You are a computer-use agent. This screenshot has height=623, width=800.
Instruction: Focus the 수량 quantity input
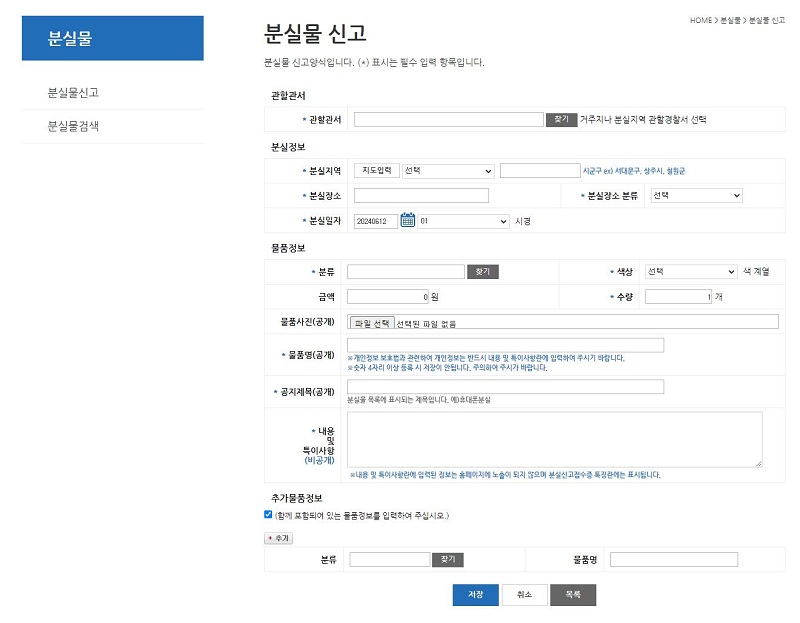tap(678, 296)
